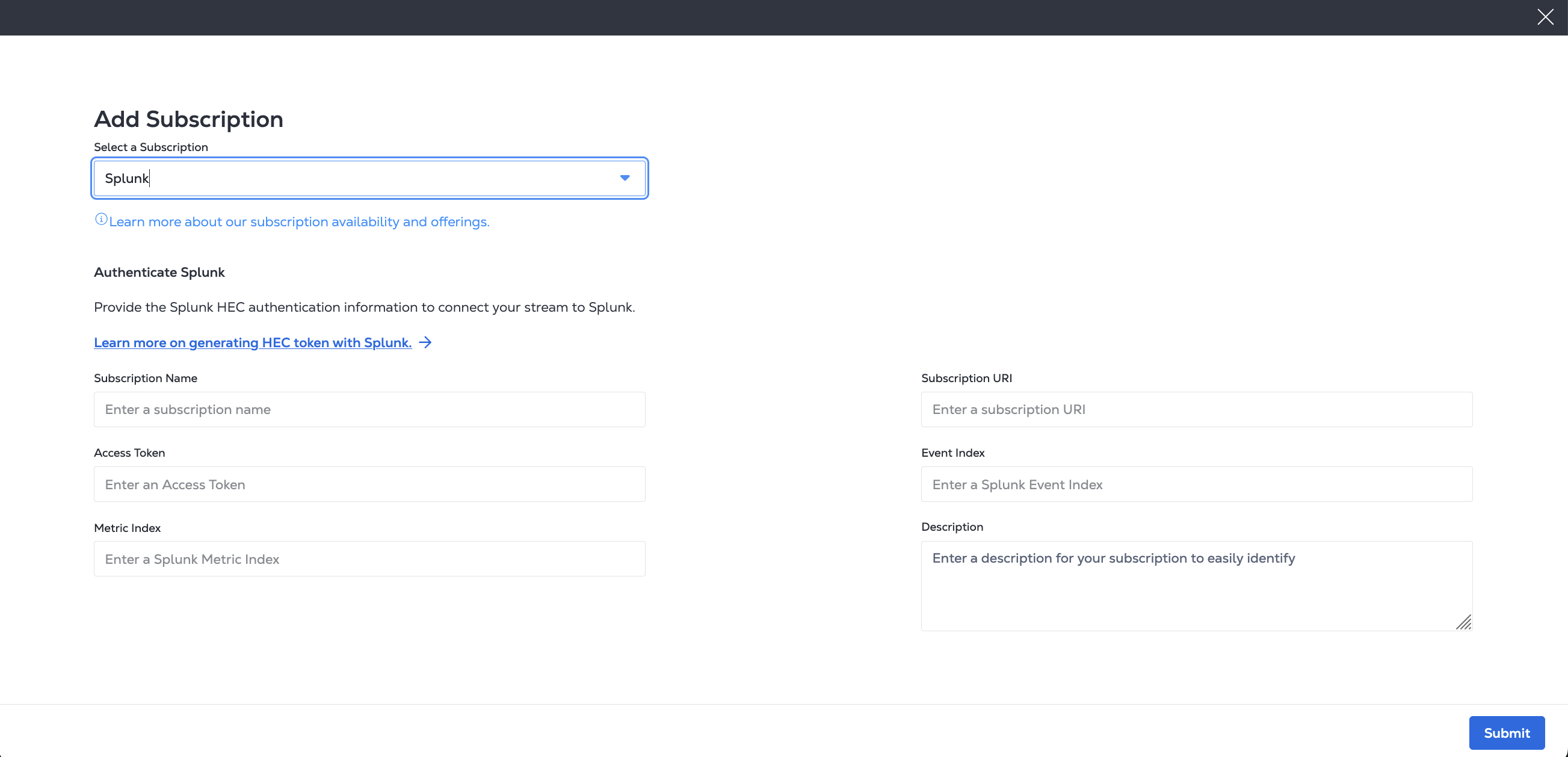1568x757 pixels.
Task: Click the Description box resize handle
Action: coord(1463,622)
